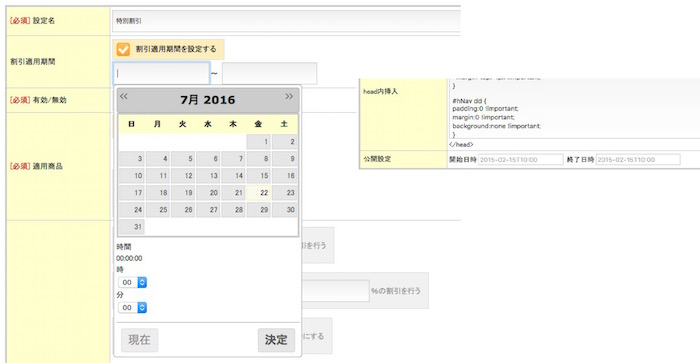Select July 27 in calendar
Image resolution: width=700 pixels, height=363 pixels.
pyautogui.click(x=208, y=210)
